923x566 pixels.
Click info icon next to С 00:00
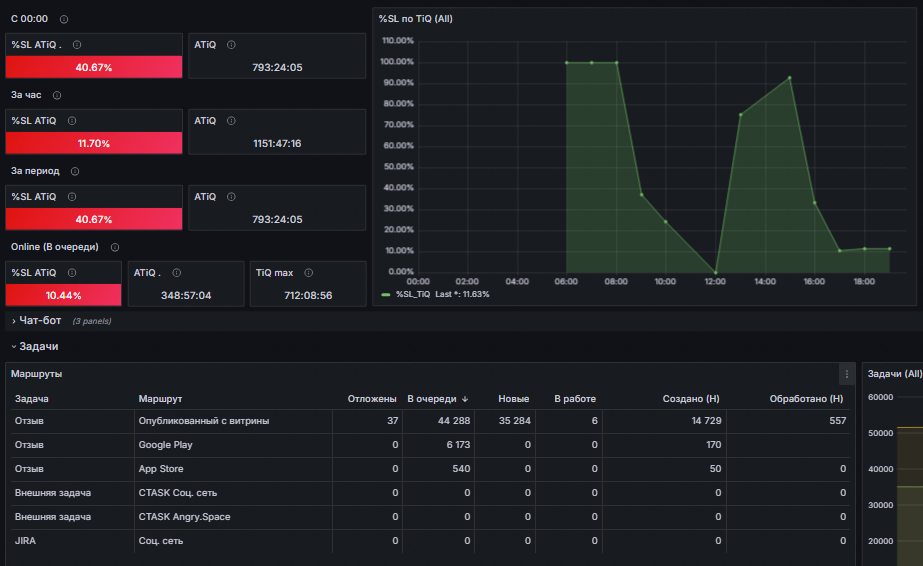tap(64, 19)
